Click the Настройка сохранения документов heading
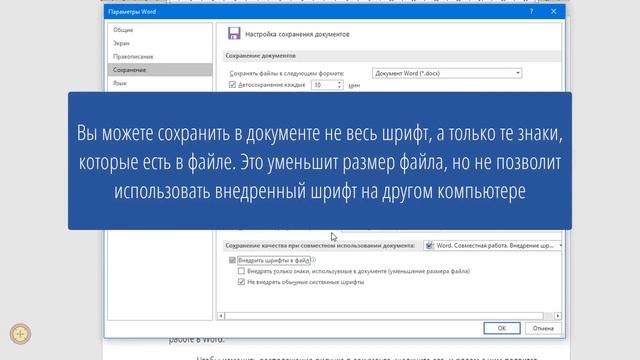The height and width of the screenshot is (360, 640). pos(297,34)
